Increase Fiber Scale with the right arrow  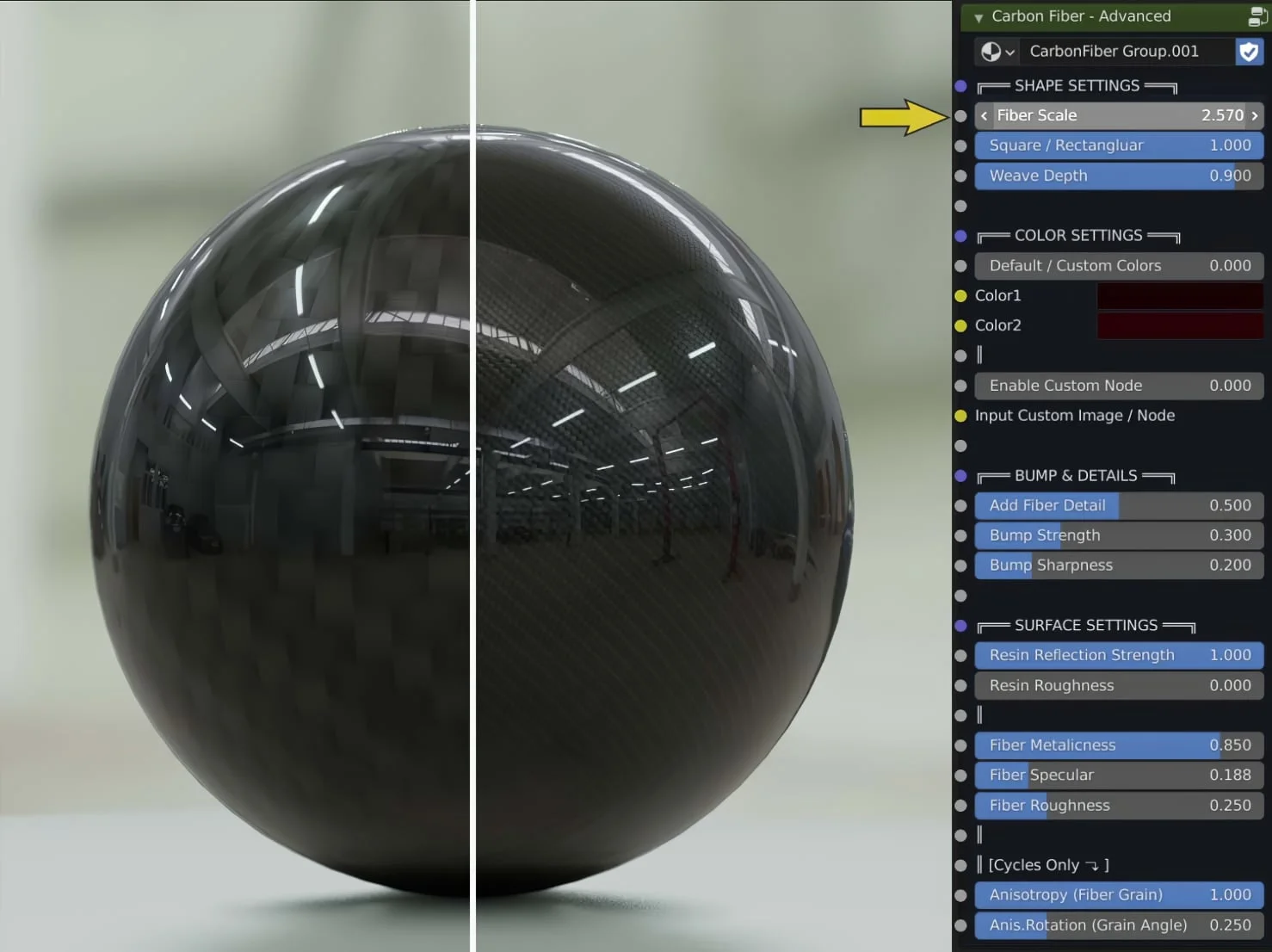[1254, 115]
